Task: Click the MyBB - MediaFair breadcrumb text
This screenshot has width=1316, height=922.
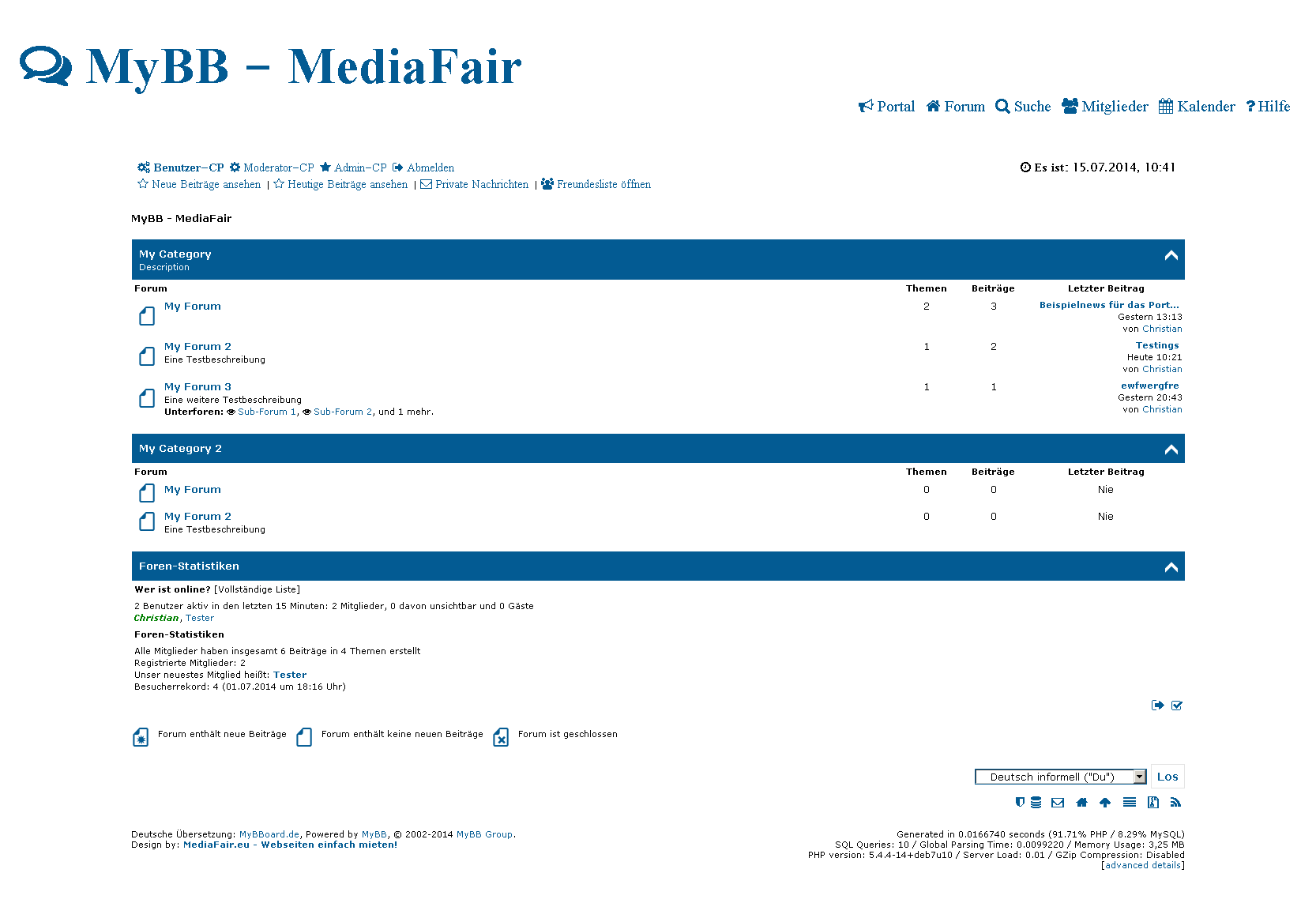Action: point(182,219)
